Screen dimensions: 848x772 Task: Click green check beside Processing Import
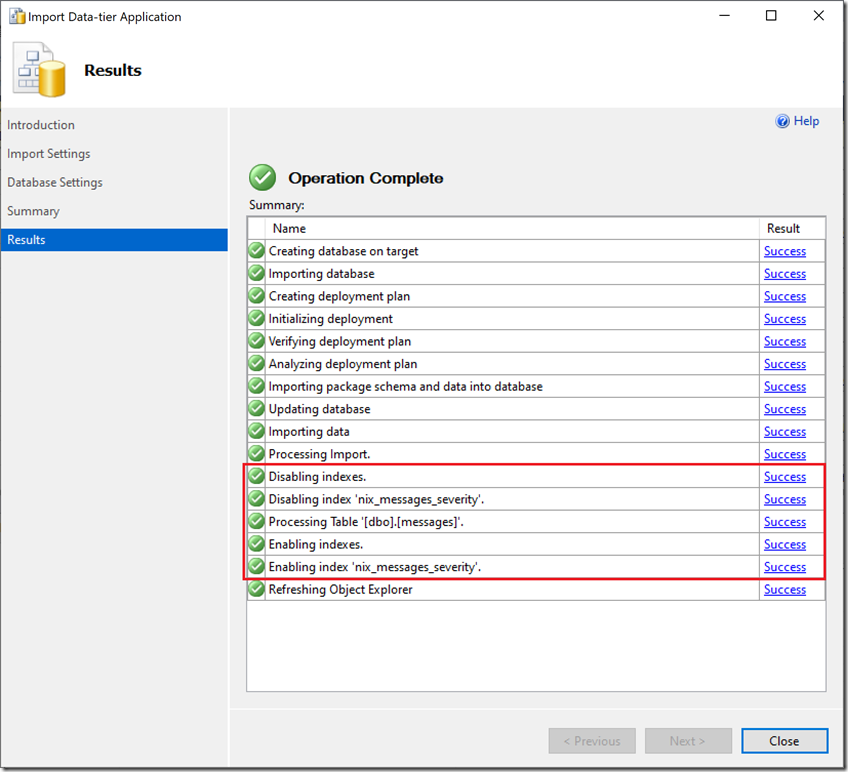tap(256, 453)
